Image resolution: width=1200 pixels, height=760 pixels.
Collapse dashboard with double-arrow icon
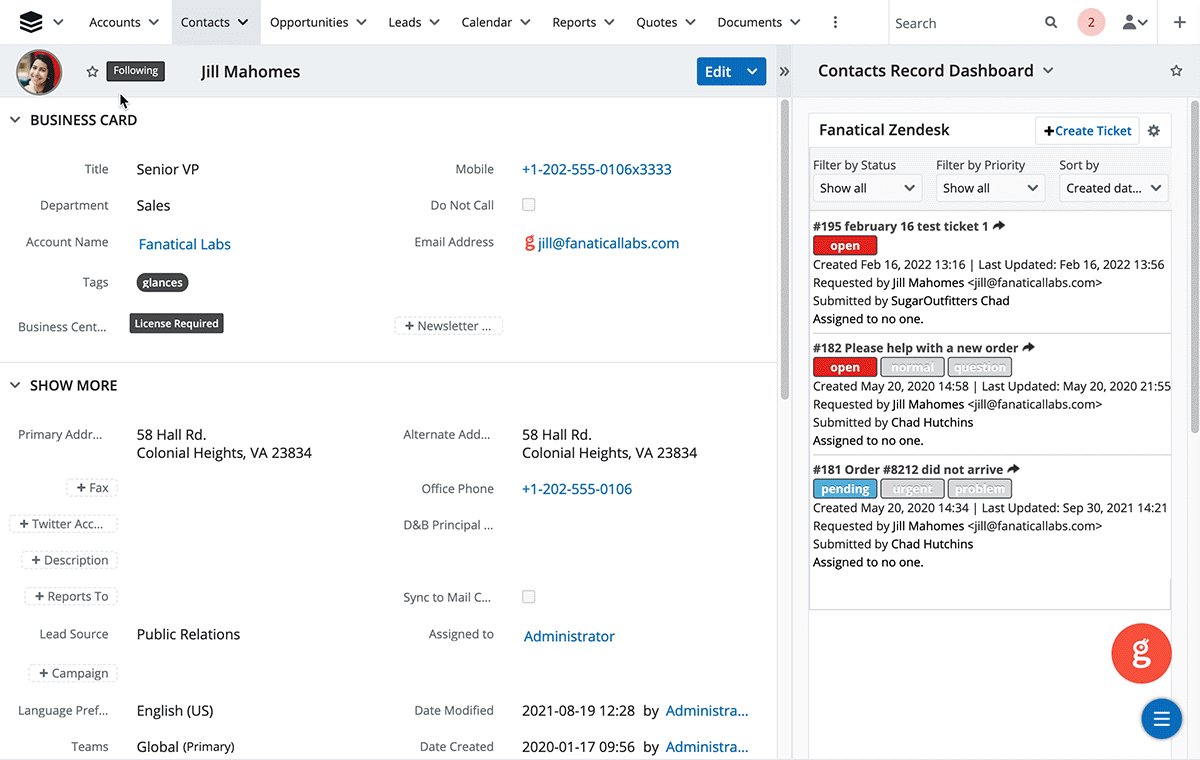[x=785, y=71]
